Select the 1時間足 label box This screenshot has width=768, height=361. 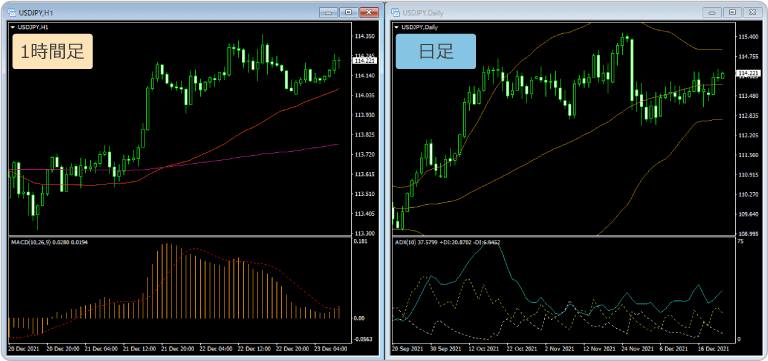coord(52,51)
